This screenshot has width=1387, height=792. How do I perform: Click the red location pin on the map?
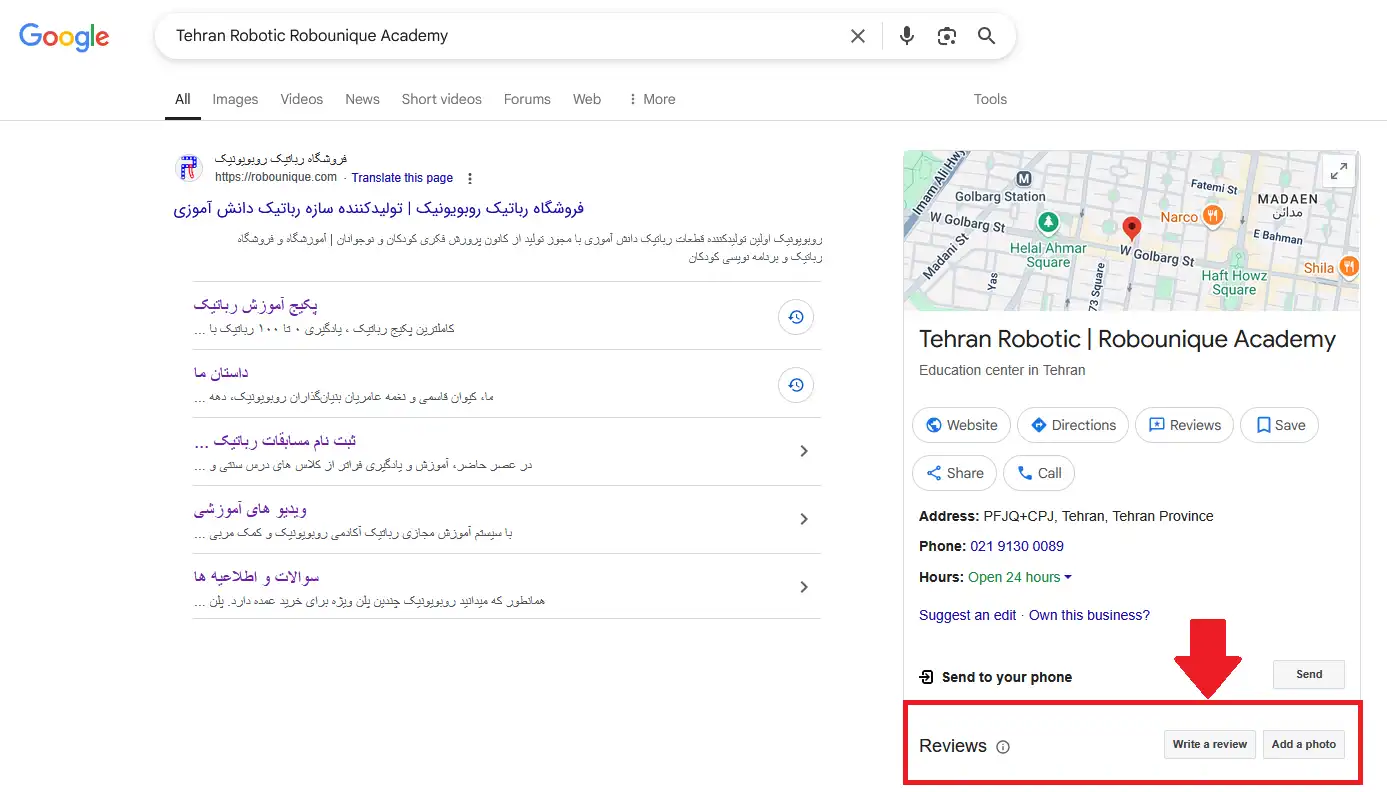tap(1131, 229)
